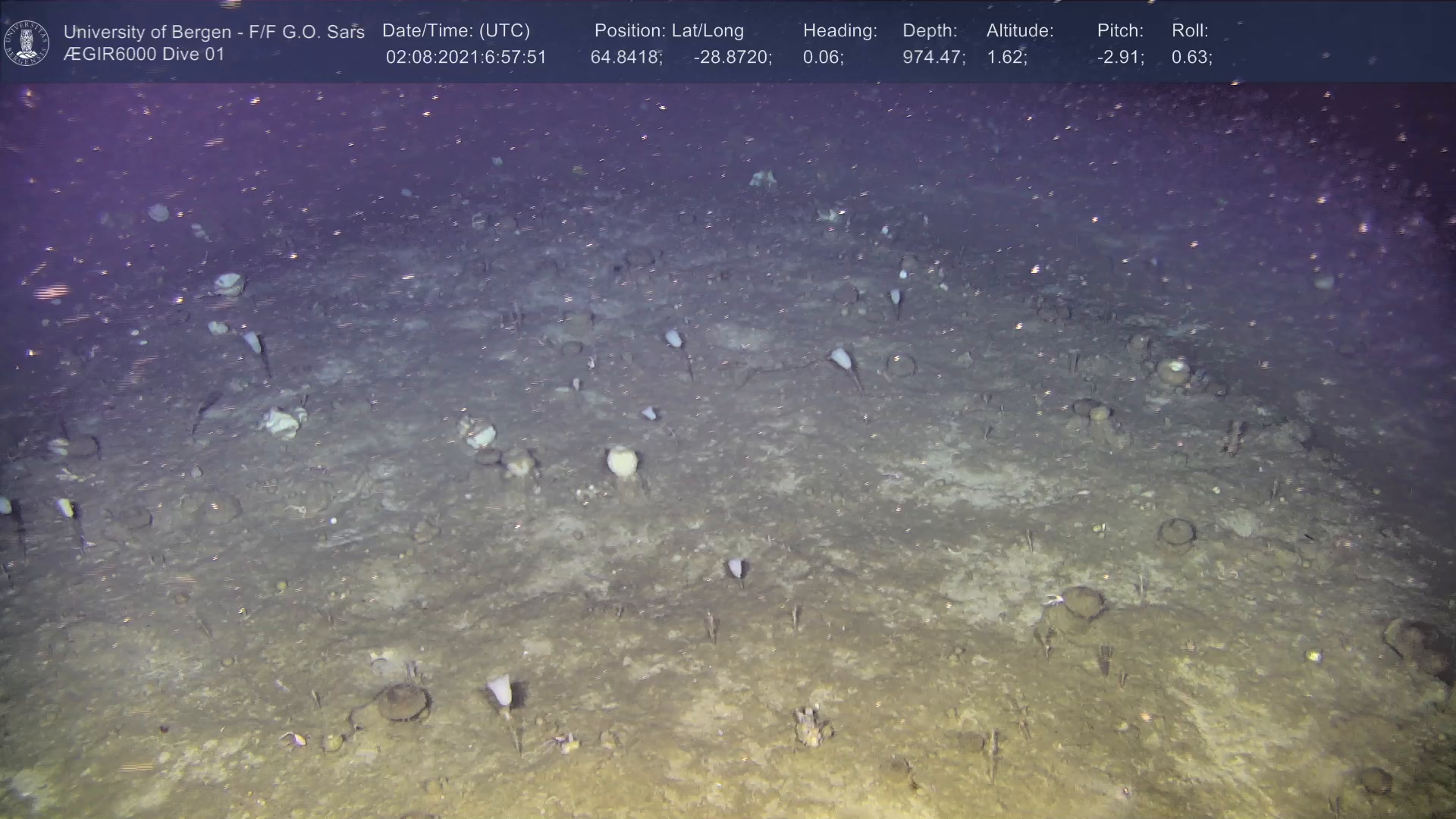The image size is (1456, 819).
Task: Click the white stalked sponge near the bottom
Action: (500, 690)
